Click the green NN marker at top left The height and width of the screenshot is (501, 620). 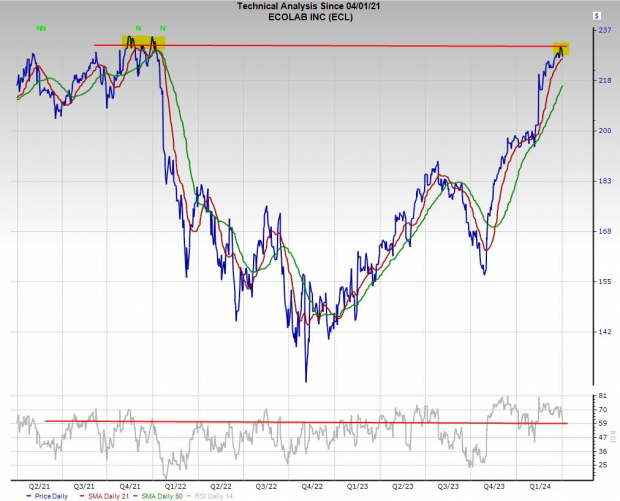(x=41, y=29)
